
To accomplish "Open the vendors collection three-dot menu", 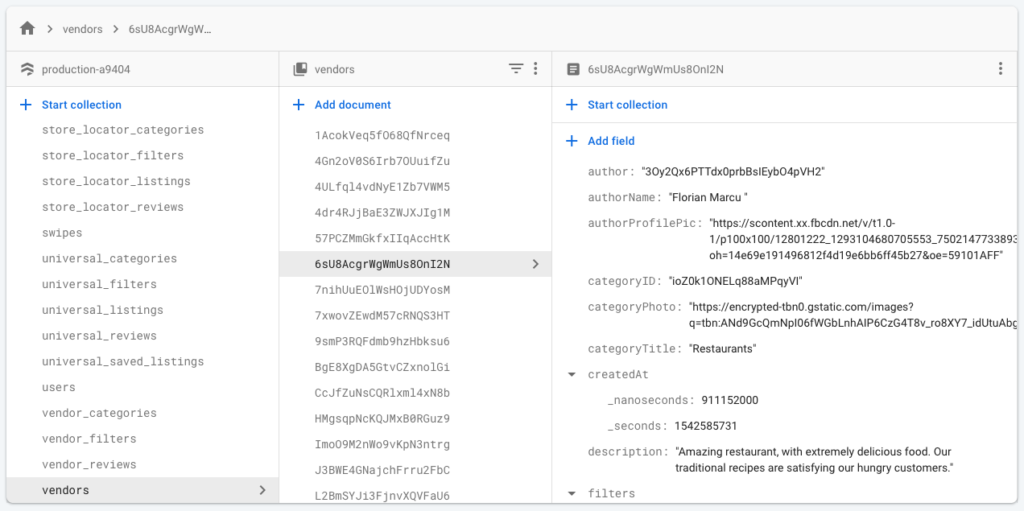I will pyautogui.click(x=536, y=69).
